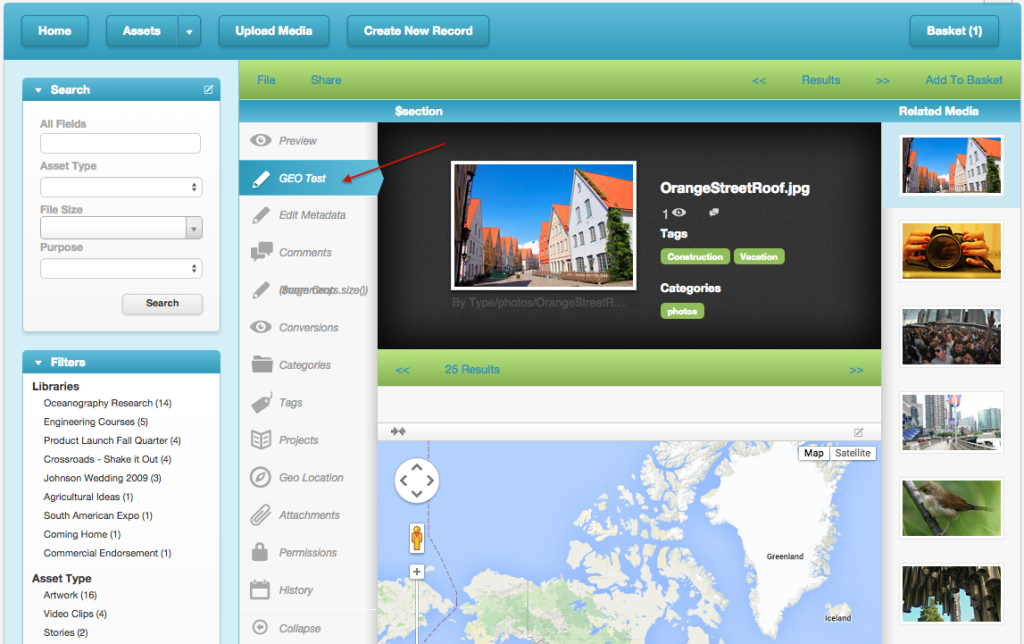Click the edit icon above the map
Viewport: 1024px width, 644px height.
[x=858, y=432]
